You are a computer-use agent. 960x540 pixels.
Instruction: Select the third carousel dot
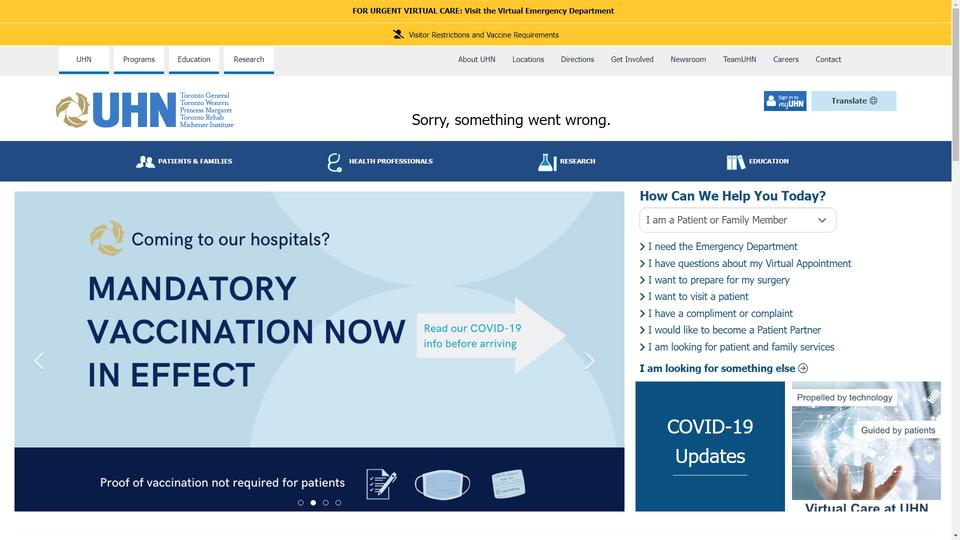pyautogui.click(x=326, y=503)
